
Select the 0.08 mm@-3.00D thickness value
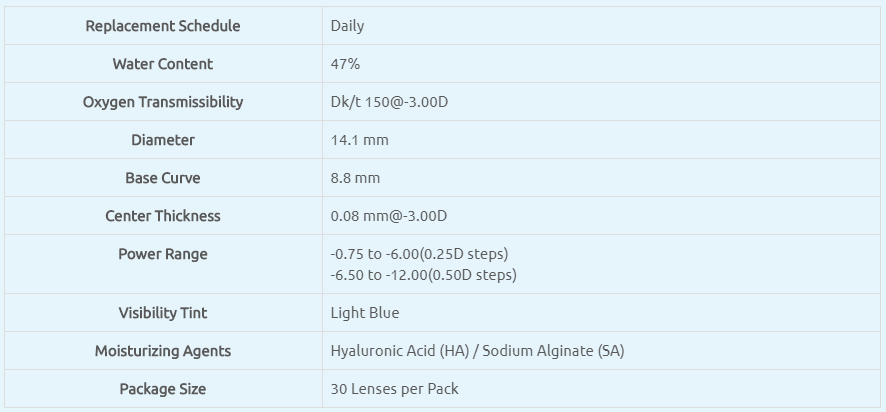tap(388, 216)
